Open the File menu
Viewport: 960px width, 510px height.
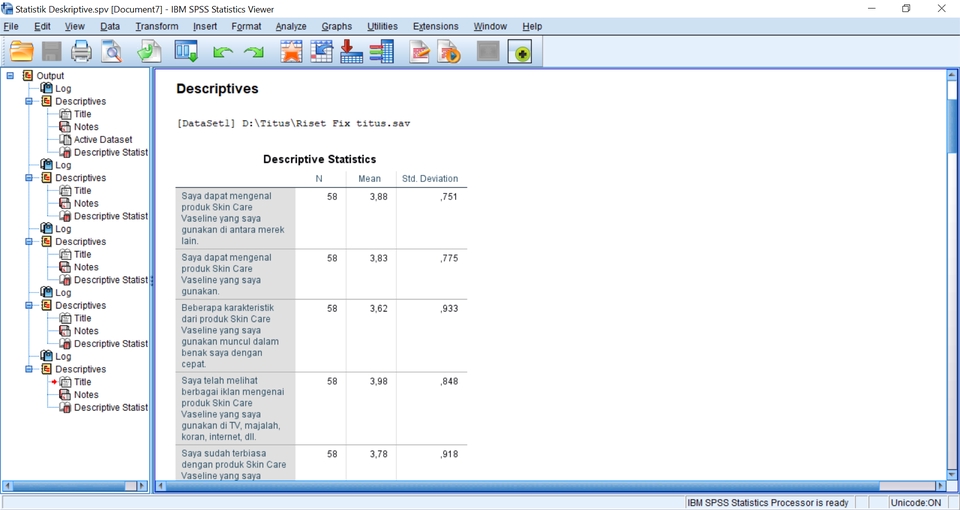click(x=11, y=26)
